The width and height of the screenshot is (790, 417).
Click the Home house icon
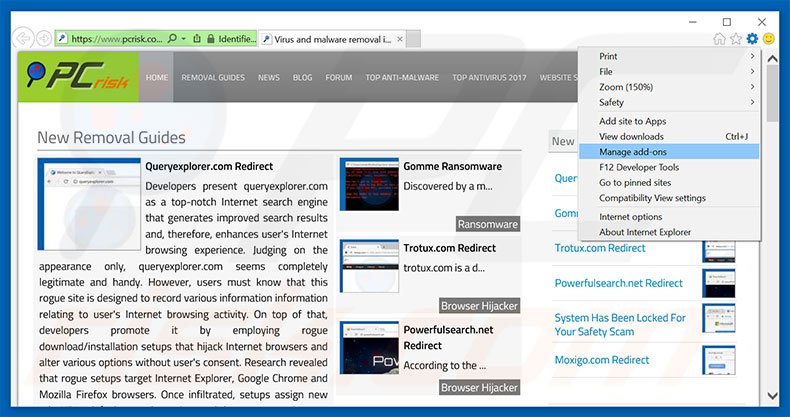point(719,39)
